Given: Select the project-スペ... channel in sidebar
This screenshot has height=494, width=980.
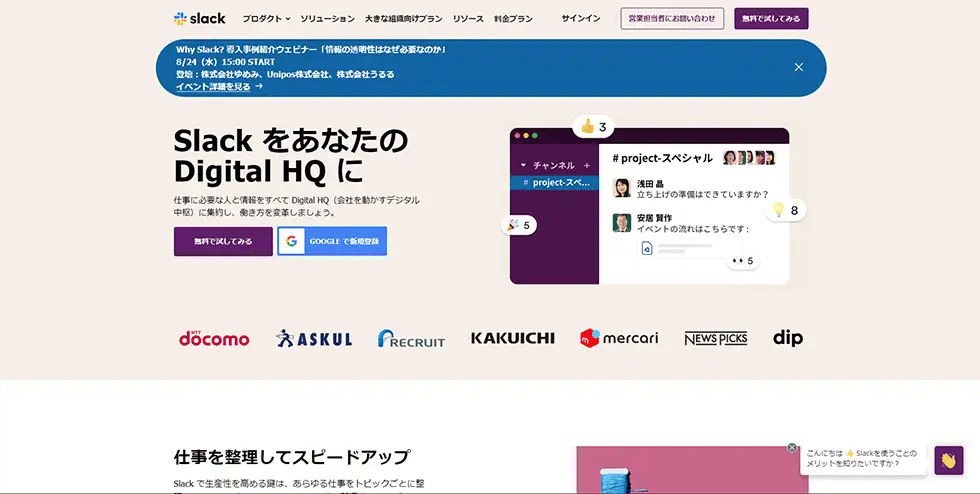Looking at the screenshot, I should [554, 183].
